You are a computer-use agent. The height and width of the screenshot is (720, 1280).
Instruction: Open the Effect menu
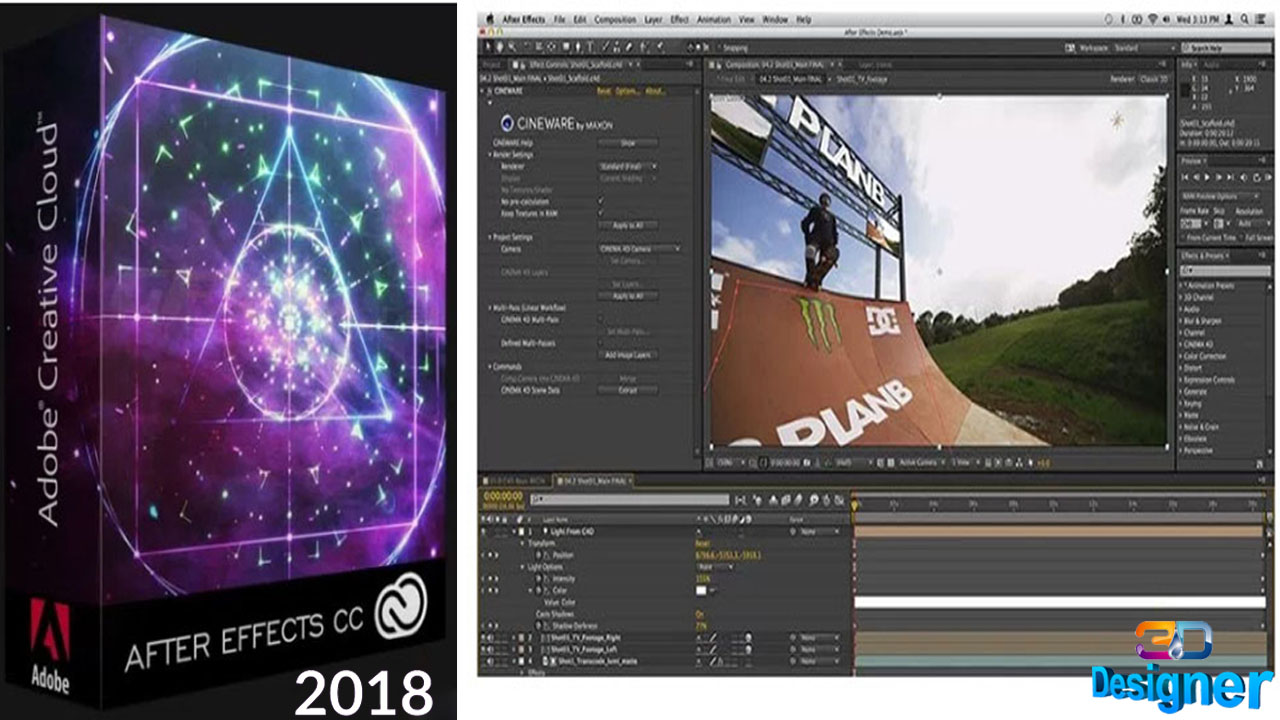coord(680,19)
